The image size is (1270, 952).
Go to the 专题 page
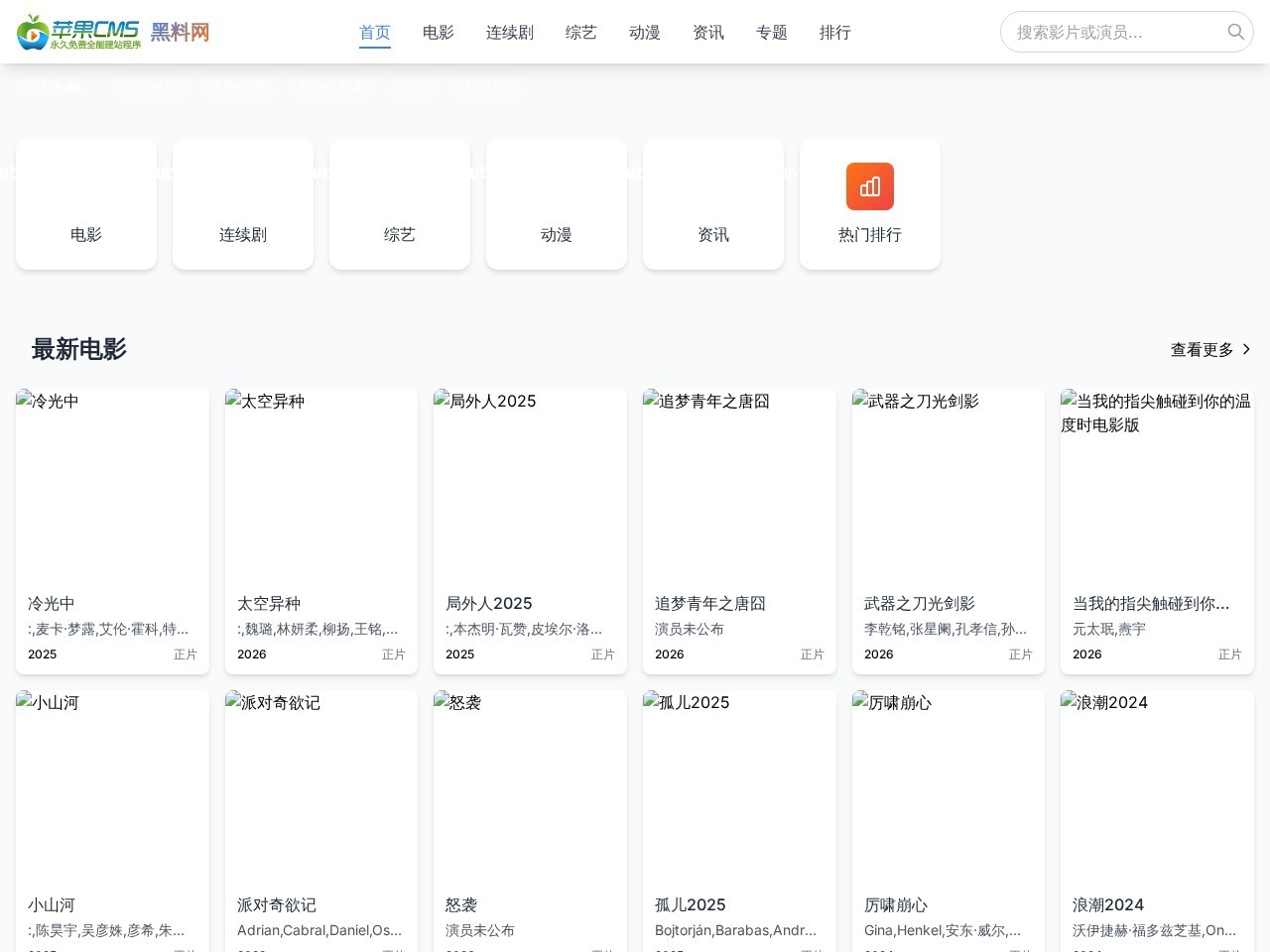[771, 32]
